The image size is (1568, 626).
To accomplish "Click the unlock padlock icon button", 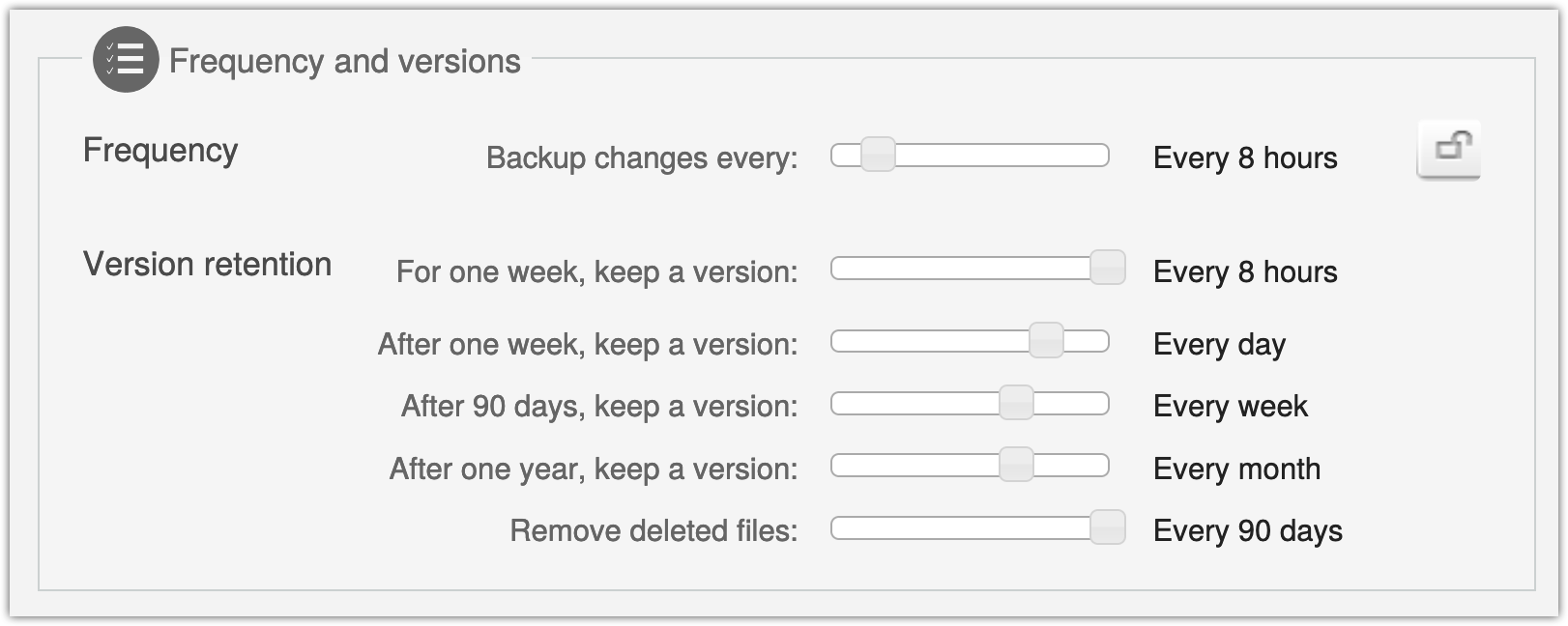I will point(1448,150).
